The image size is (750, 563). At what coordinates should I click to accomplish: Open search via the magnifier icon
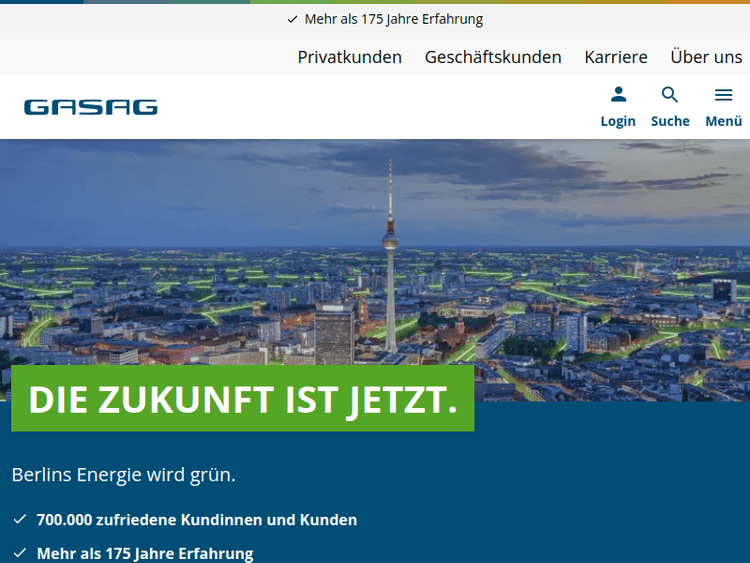(670, 95)
